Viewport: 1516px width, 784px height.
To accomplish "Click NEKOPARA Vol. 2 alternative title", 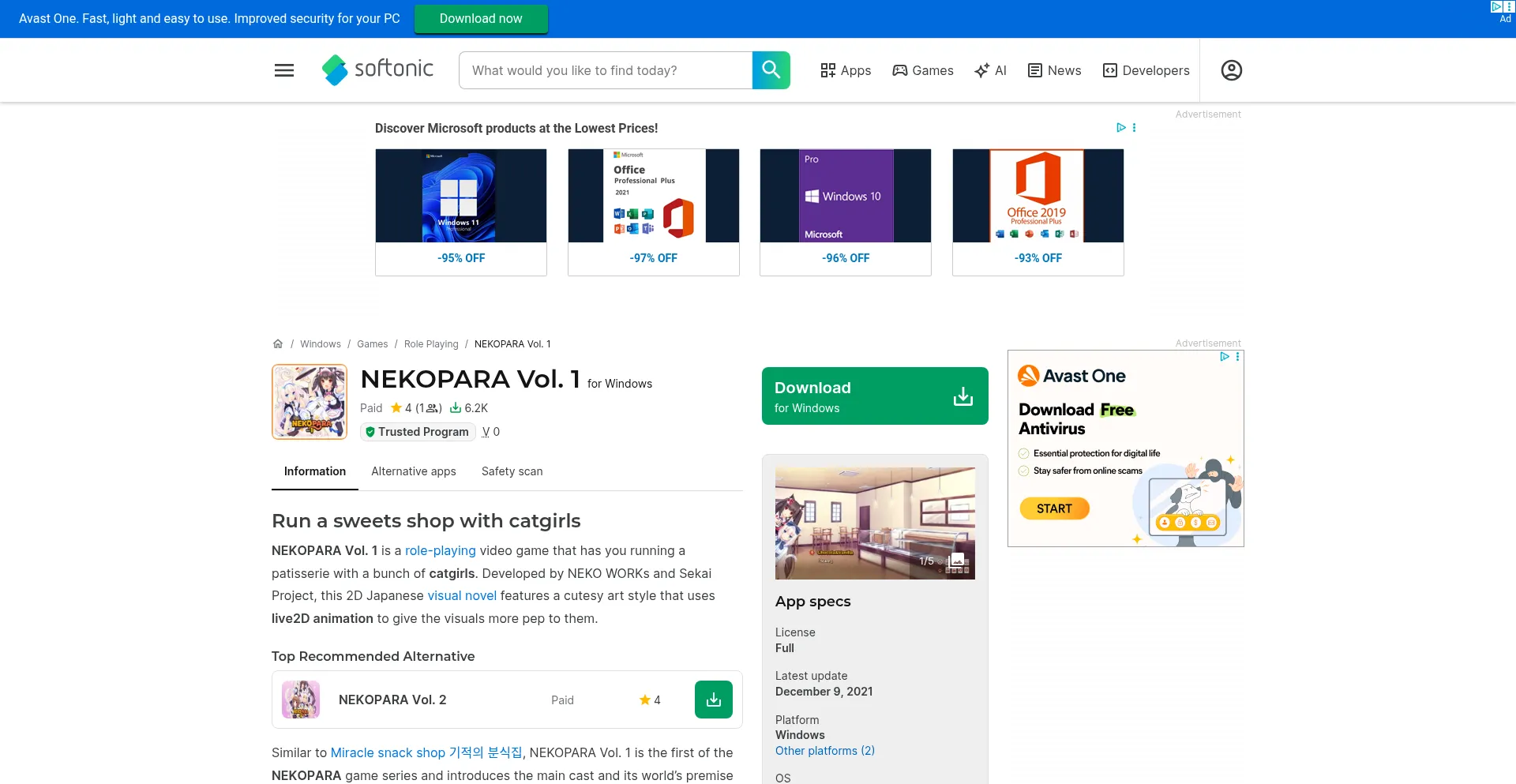I will [x=392, y=700].
